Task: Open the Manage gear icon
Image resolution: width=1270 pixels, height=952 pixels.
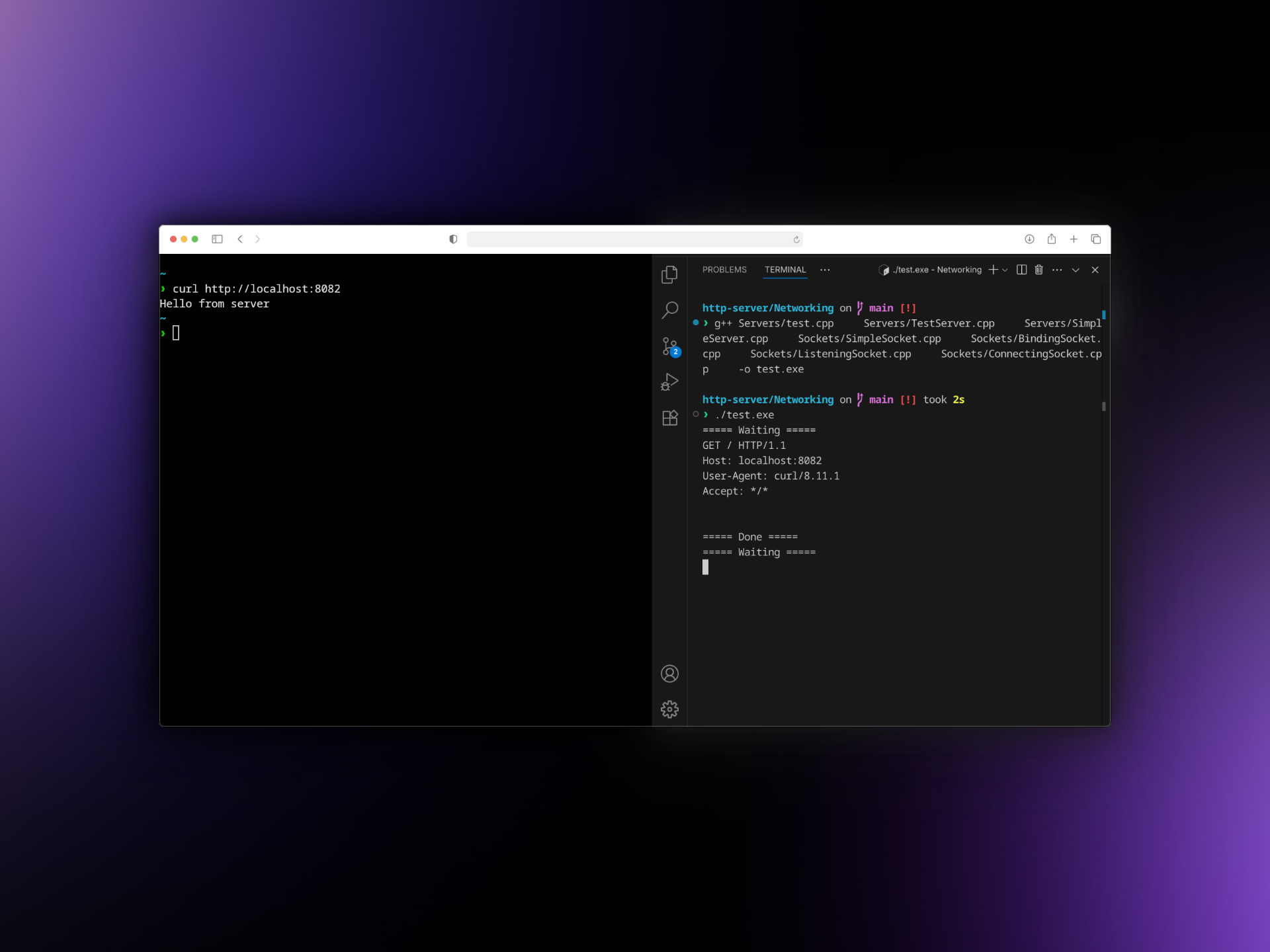Action: pos(669,709)
